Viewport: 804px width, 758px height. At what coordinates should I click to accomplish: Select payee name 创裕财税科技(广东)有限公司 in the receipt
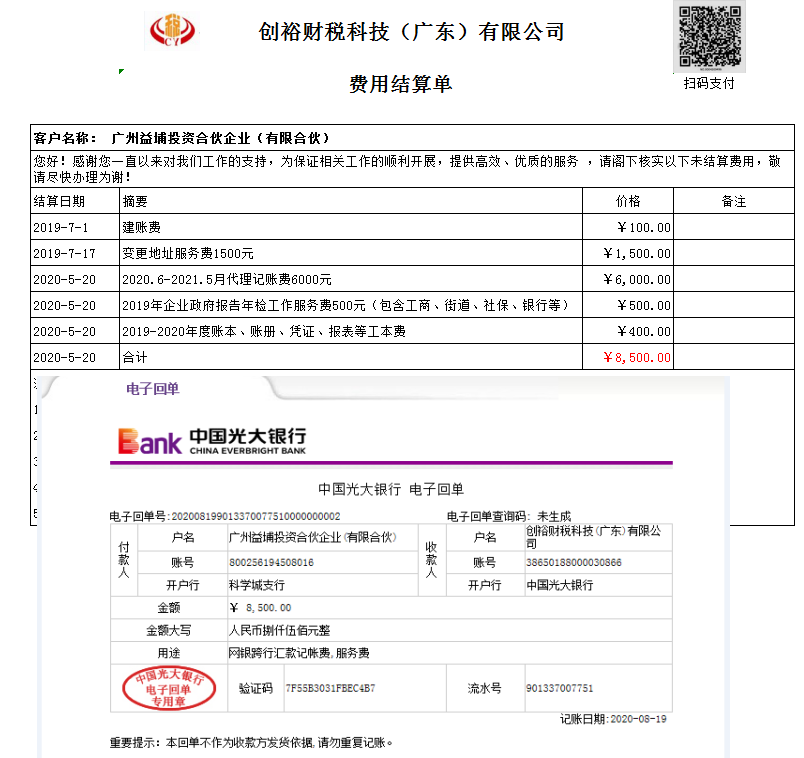[593, 537]
